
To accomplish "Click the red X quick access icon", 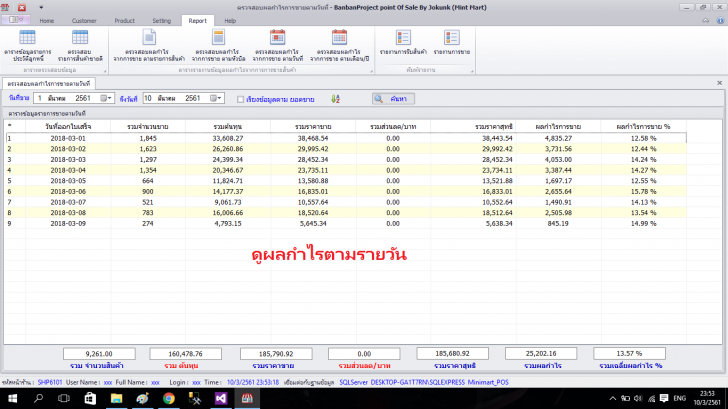I will click(x=22, y=7).
